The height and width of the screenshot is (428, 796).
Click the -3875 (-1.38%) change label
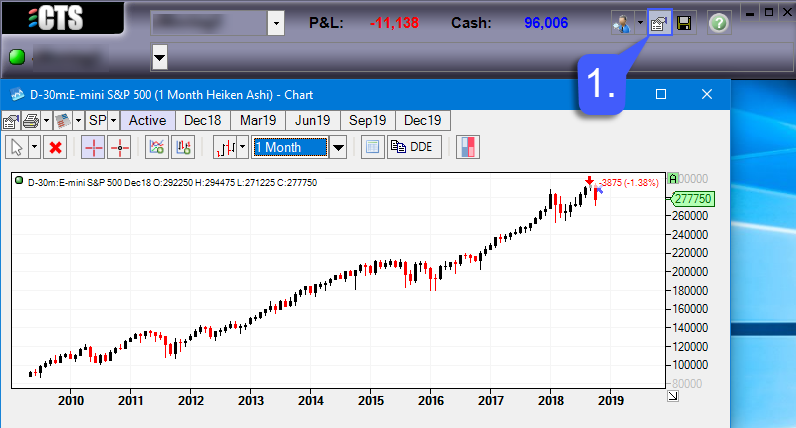629,183
